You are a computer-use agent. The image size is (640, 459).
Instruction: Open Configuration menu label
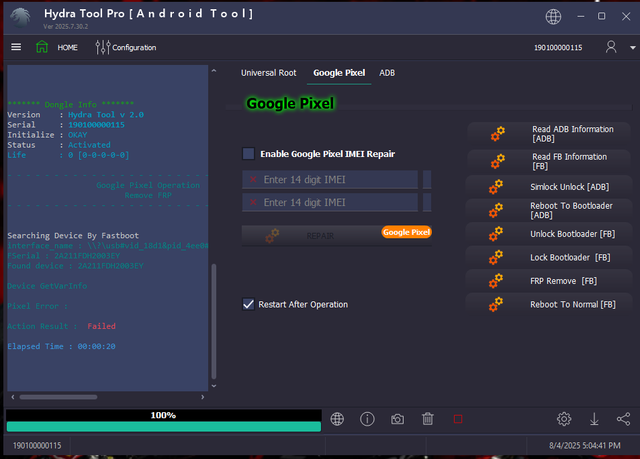(x=134, y=48)
